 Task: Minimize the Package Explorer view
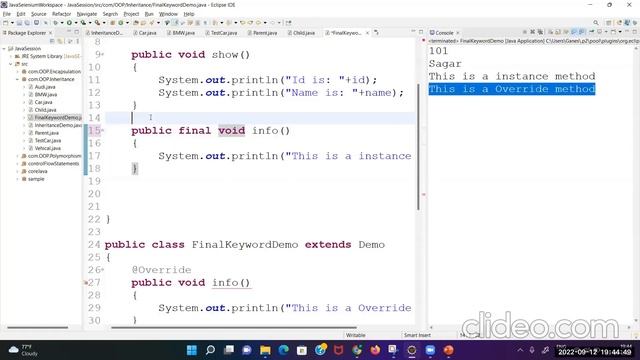click(69, 31)
